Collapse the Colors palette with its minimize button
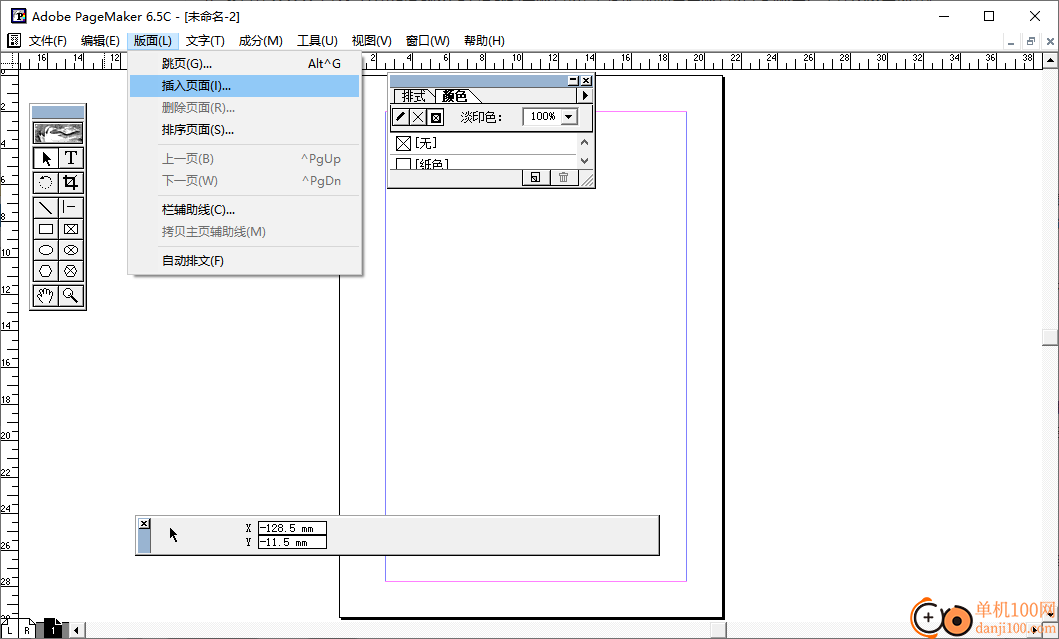The width and height of the screenshot is (1059, 639). [573, 80]
